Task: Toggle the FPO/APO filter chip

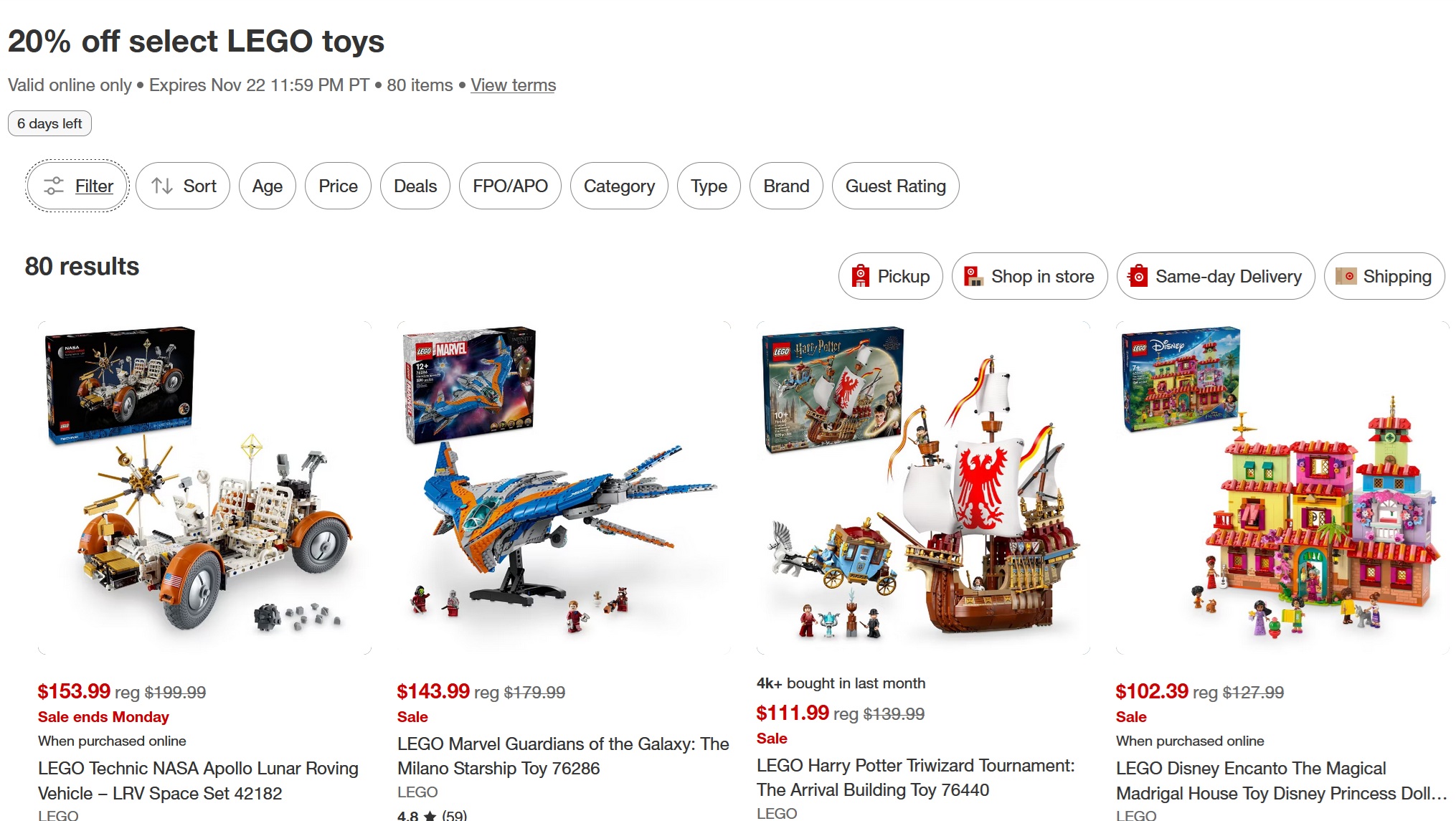Action: 510,186
